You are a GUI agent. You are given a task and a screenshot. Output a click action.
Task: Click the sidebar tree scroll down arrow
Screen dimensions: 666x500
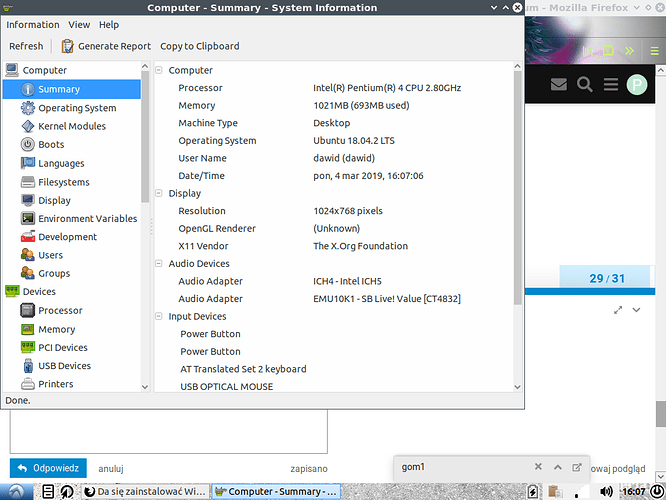145,387
